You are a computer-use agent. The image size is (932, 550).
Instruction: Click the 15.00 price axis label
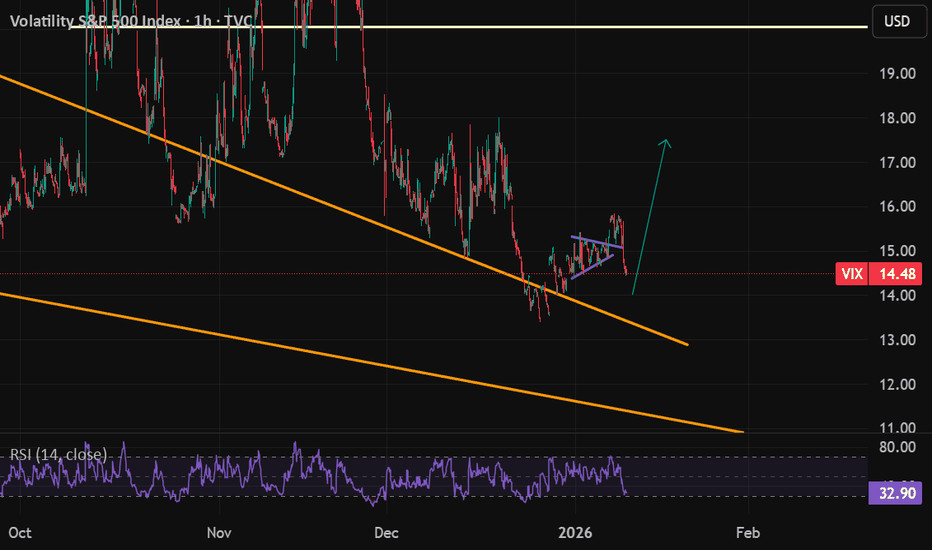[x=896, y=251]
